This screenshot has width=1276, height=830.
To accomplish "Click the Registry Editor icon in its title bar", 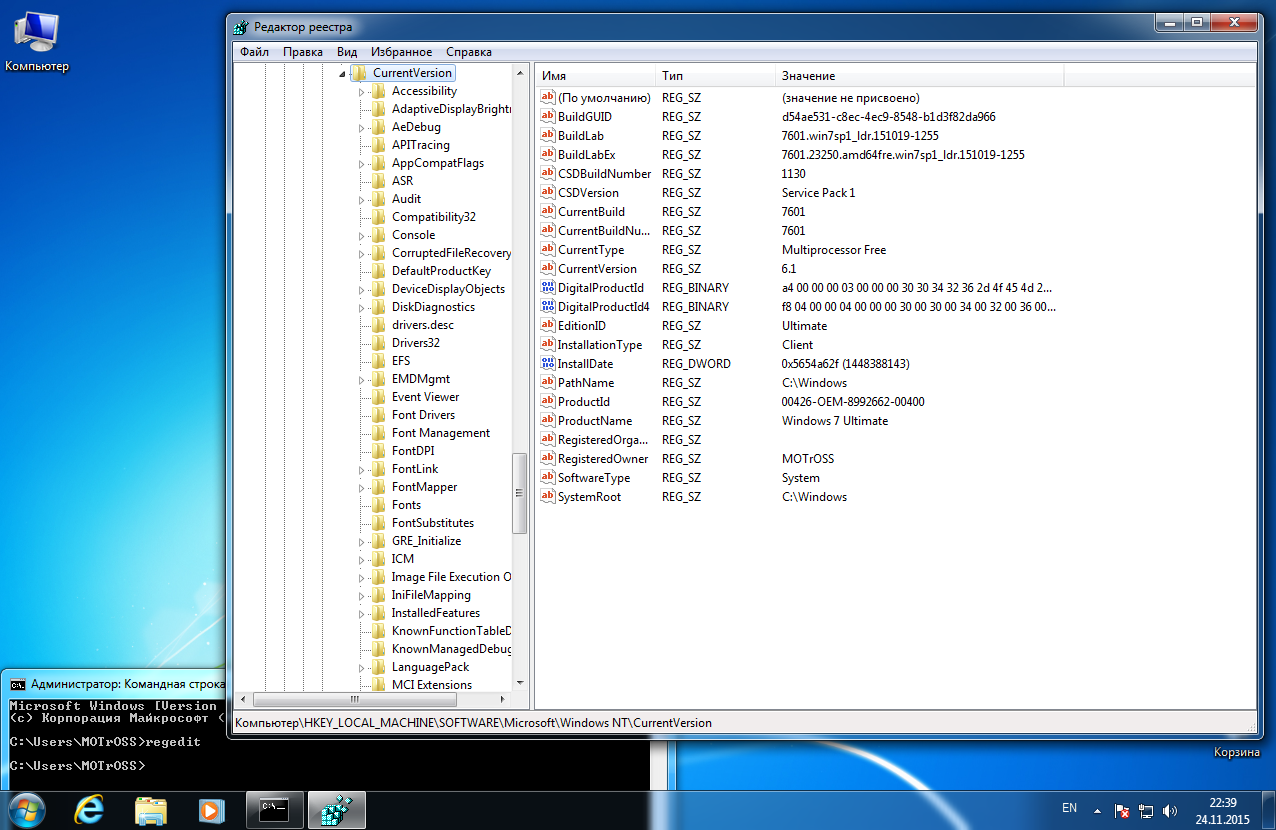I will tap(240, 27).
